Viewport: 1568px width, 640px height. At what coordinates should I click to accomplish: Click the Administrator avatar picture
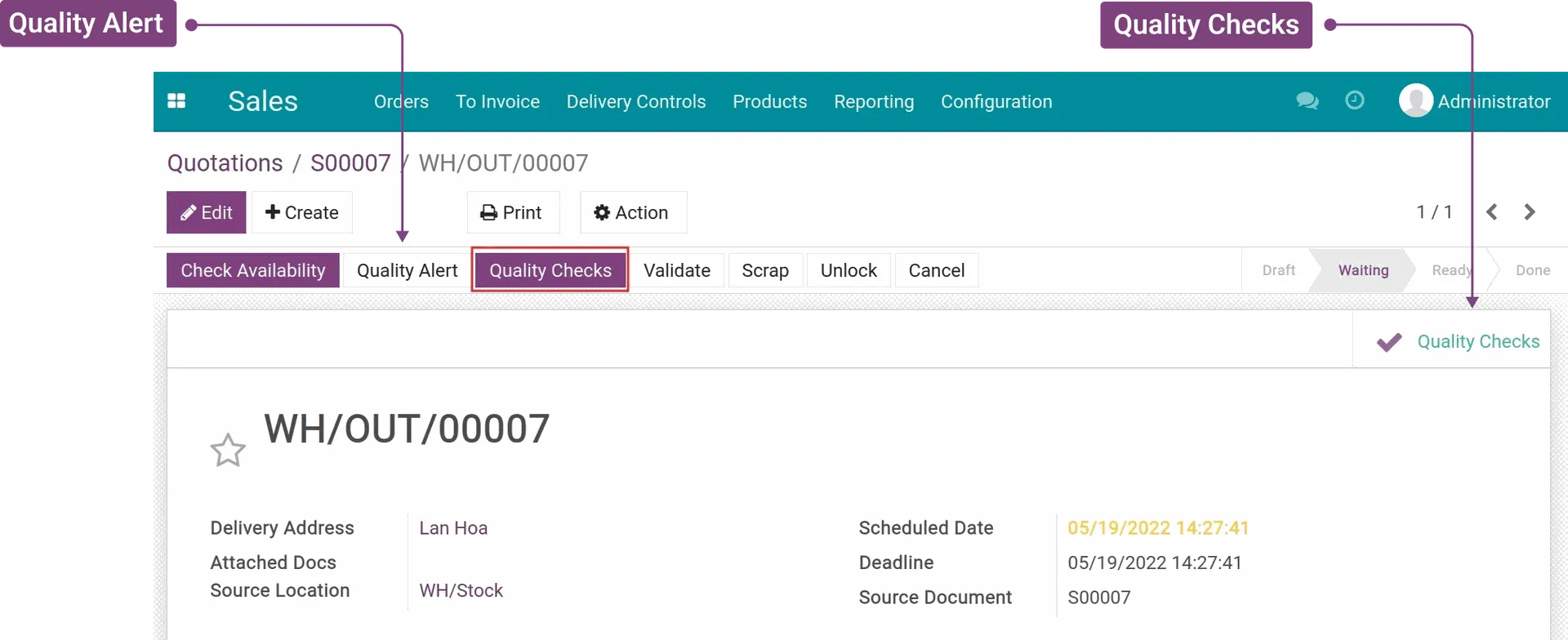(x=1416, y=100)
